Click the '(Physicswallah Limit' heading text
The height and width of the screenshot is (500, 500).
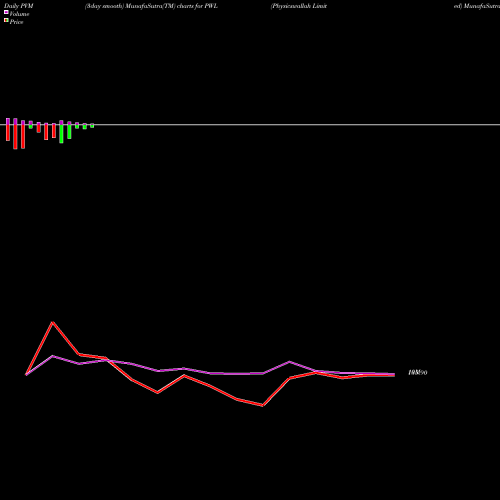coord(299,6)
